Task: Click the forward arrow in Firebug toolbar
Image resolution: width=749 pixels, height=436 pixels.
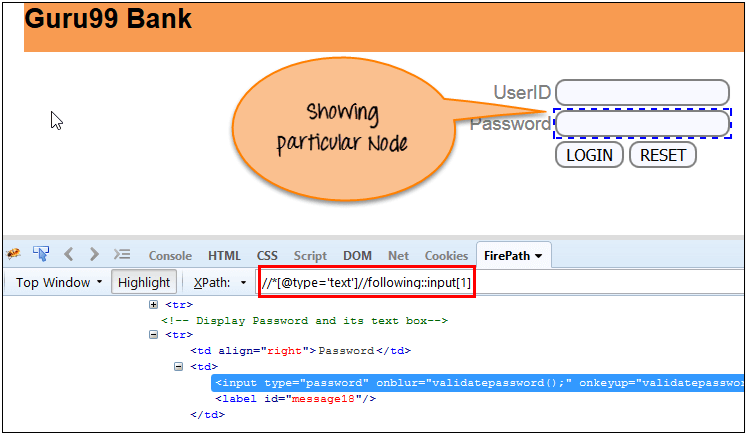Action: 94,254
